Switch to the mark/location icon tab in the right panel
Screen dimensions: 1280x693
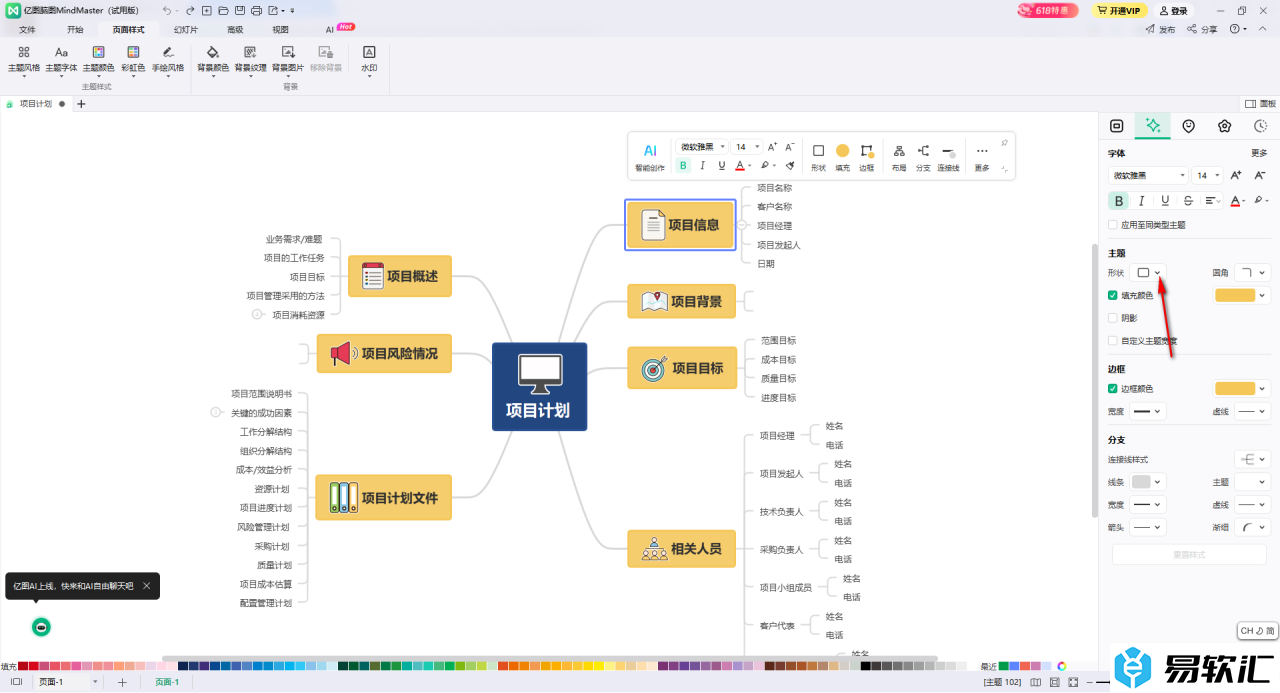point(1189,126)
